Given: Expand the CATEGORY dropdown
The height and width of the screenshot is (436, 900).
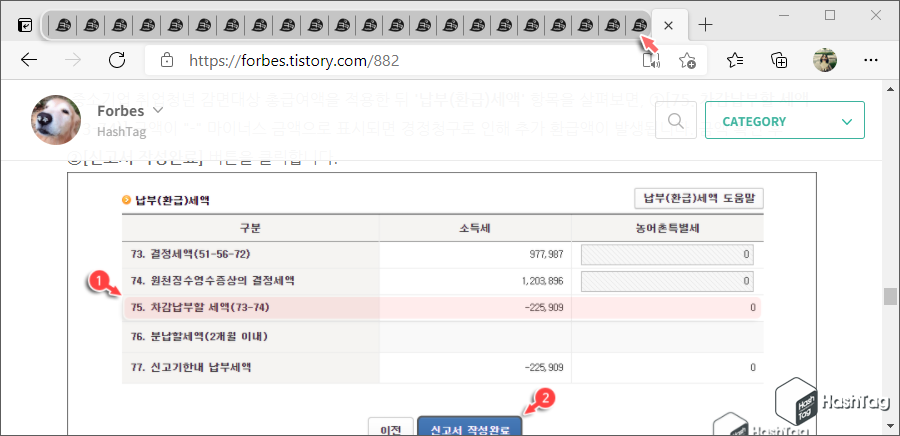Looking at the screenshot, I should point(785,120).
